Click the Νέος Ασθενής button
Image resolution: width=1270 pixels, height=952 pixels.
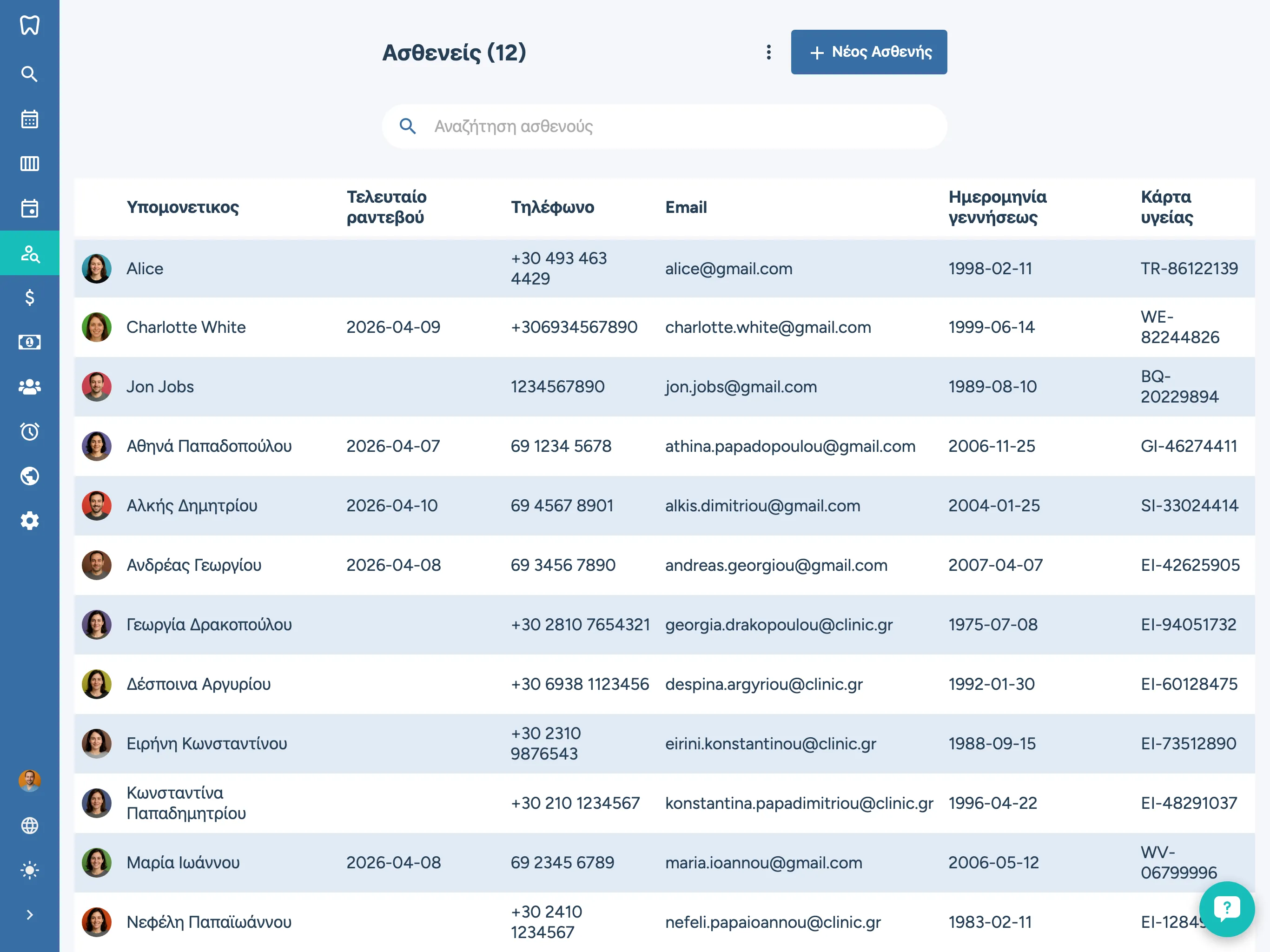coord(868,52)
